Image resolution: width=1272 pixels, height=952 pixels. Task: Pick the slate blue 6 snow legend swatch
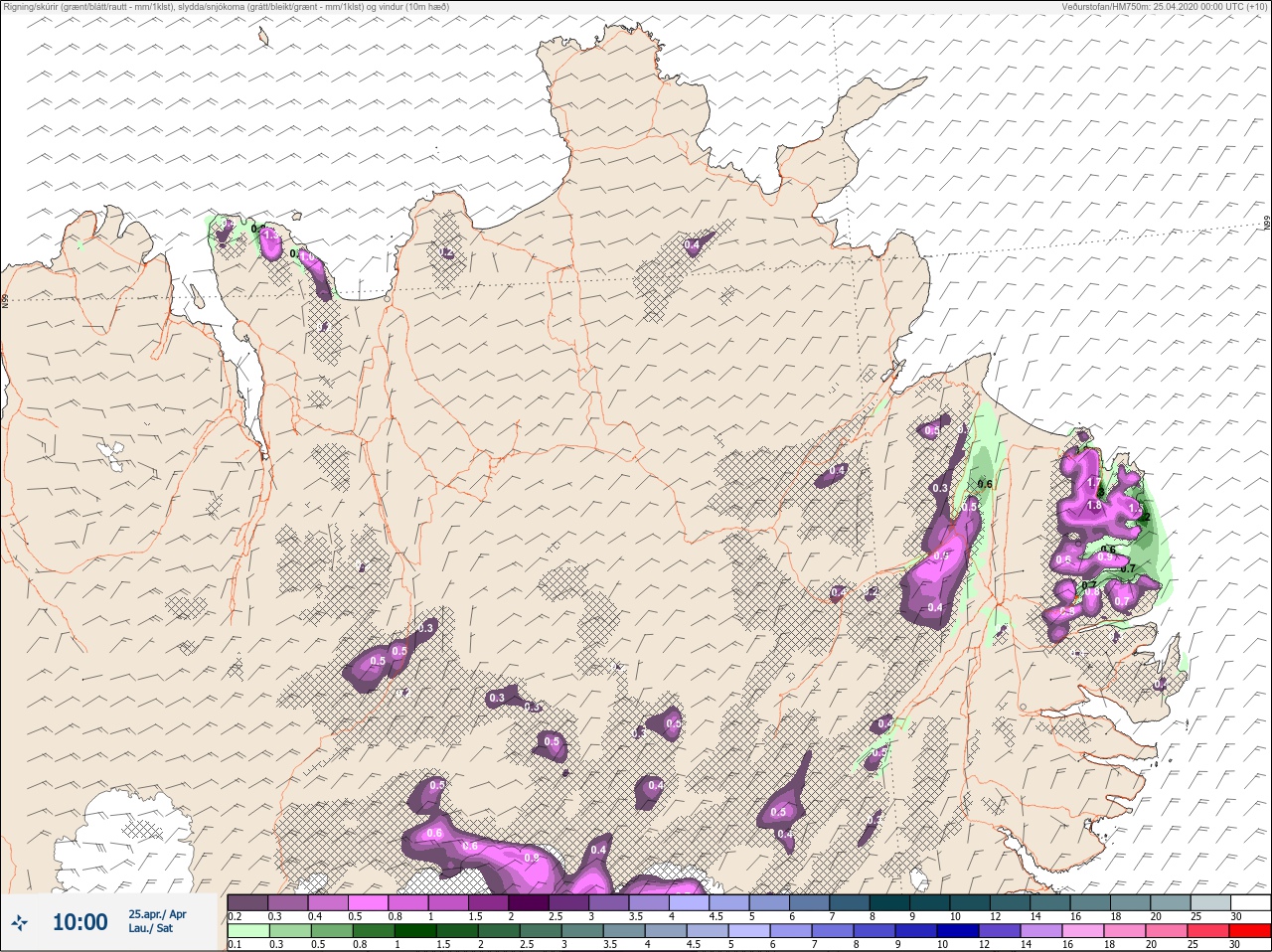(x=810, y=902)
